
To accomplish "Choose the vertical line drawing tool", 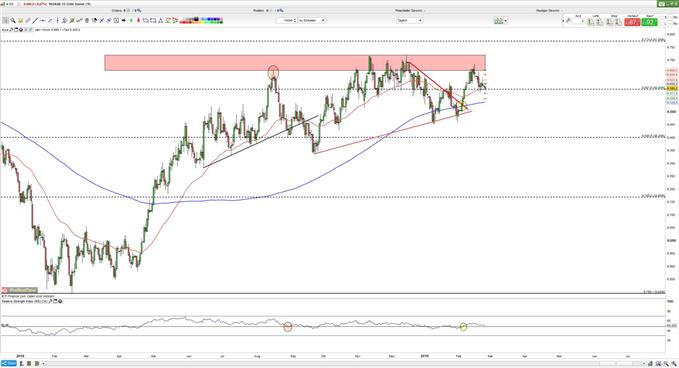I will pos(58,20).
